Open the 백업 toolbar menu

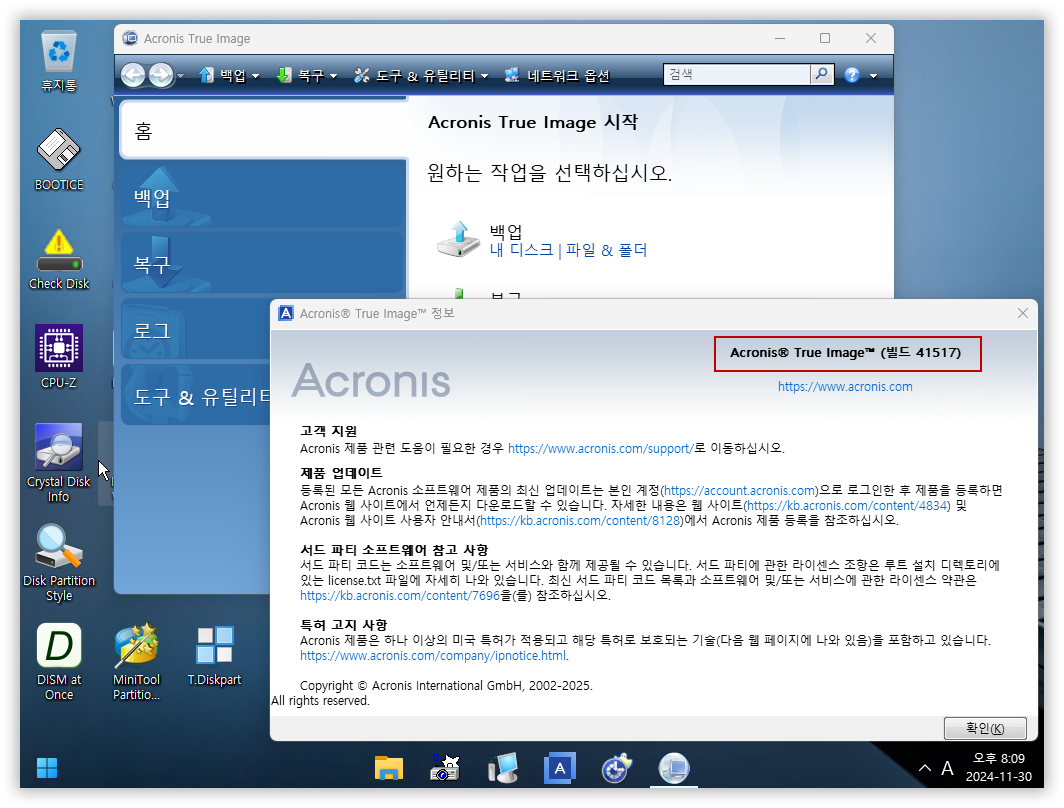[x=229, y=75]
